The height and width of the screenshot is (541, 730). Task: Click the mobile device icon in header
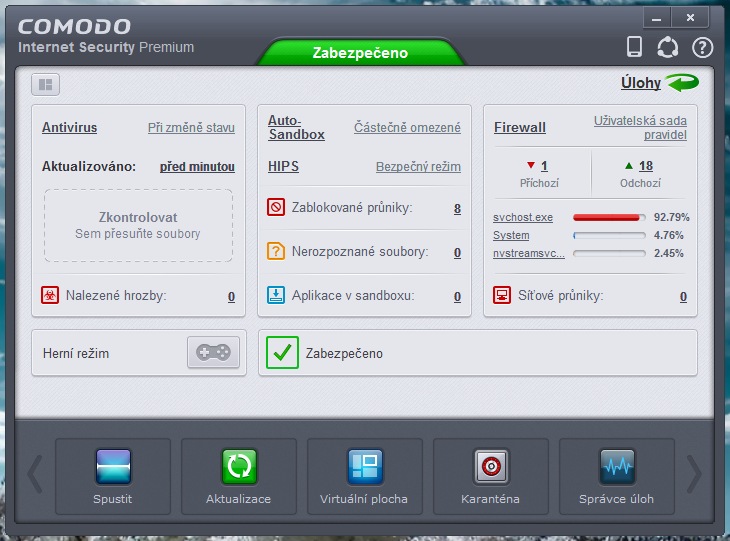[634, 46]
